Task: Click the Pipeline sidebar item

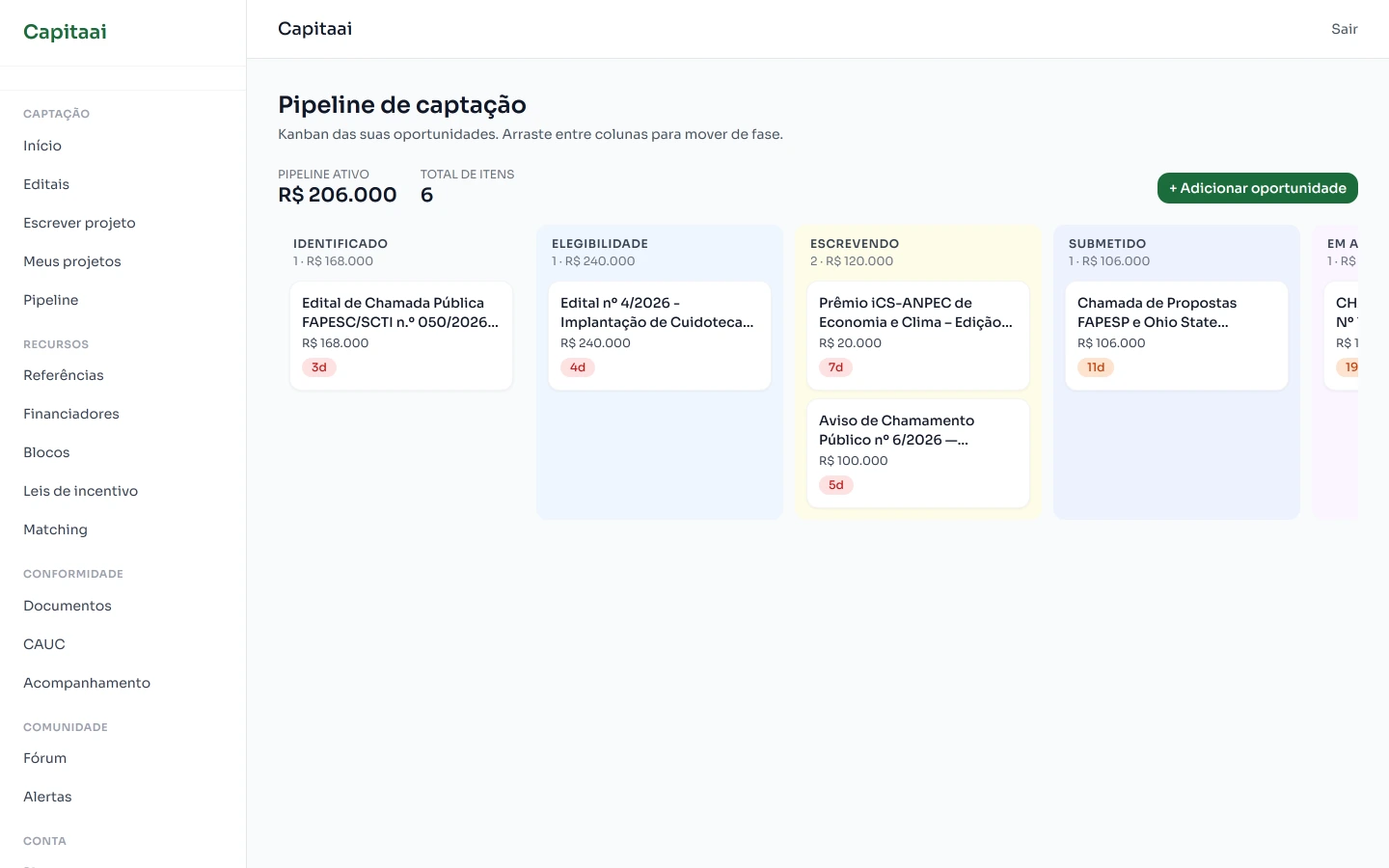Action: click(x=51, y=300)
